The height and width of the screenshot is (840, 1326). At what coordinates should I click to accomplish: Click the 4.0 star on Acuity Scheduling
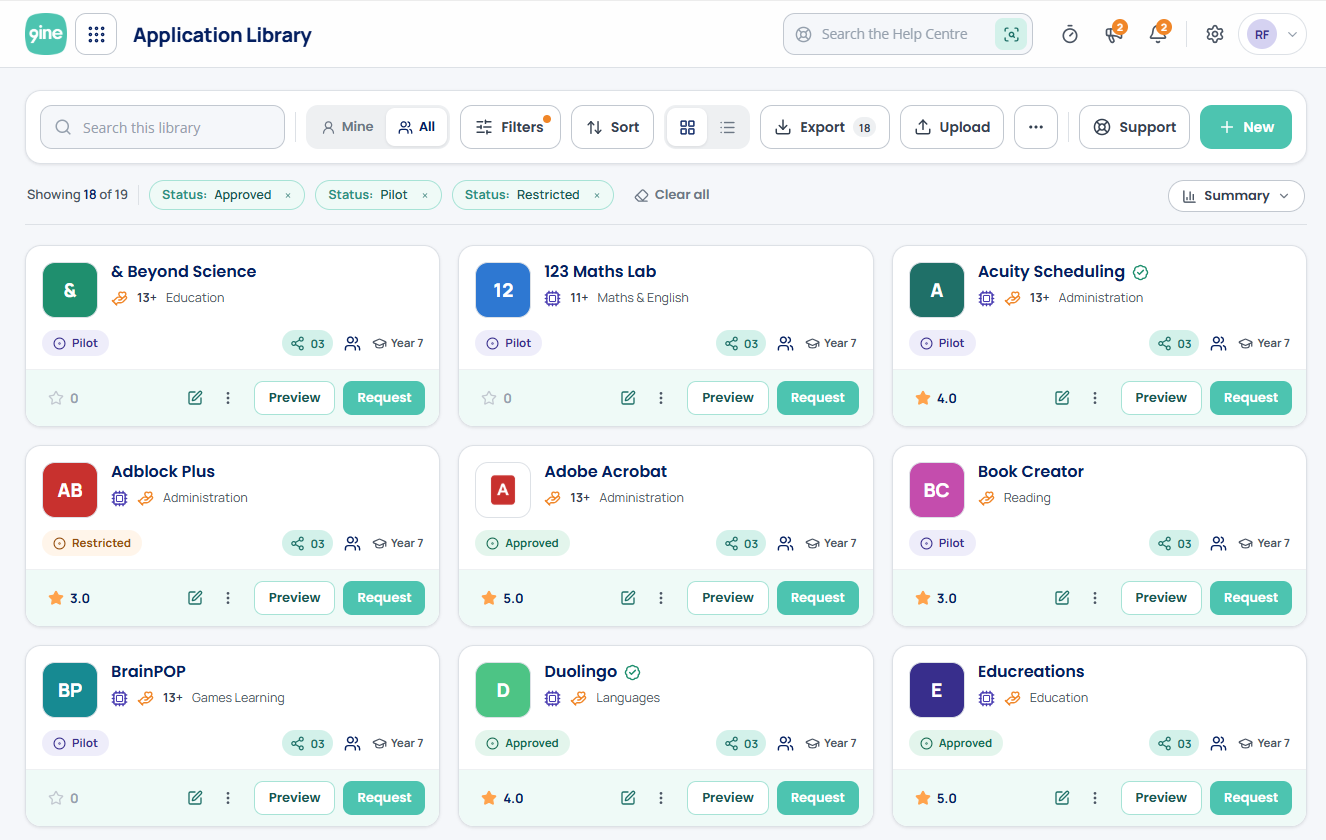point(923,398)
